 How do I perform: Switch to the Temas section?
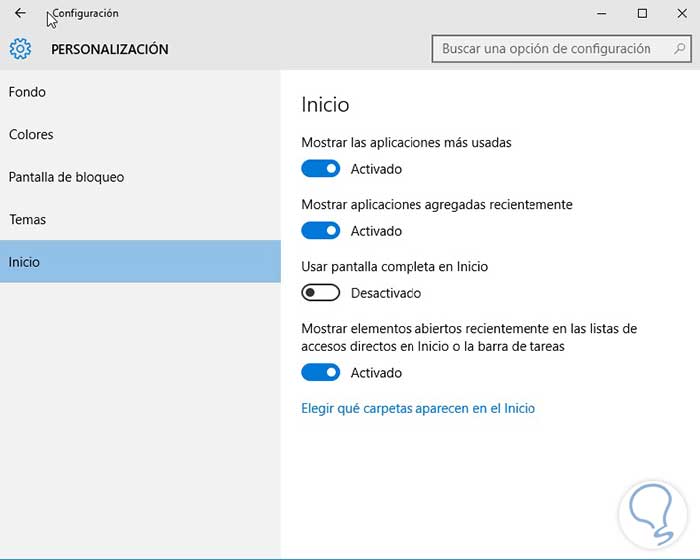(x=140, y=219)
